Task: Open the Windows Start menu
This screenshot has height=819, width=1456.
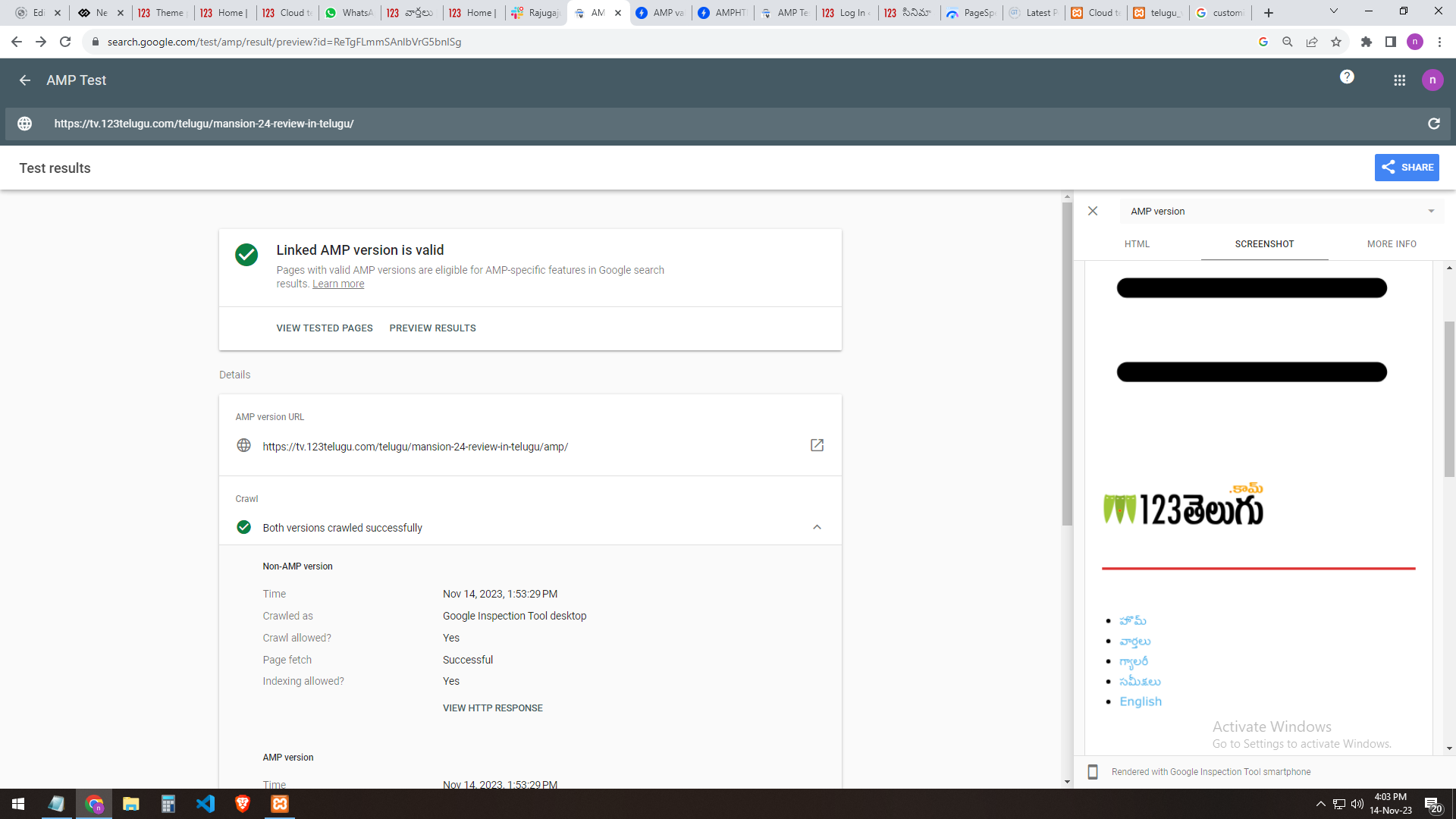Action: (x=18, y=804)
